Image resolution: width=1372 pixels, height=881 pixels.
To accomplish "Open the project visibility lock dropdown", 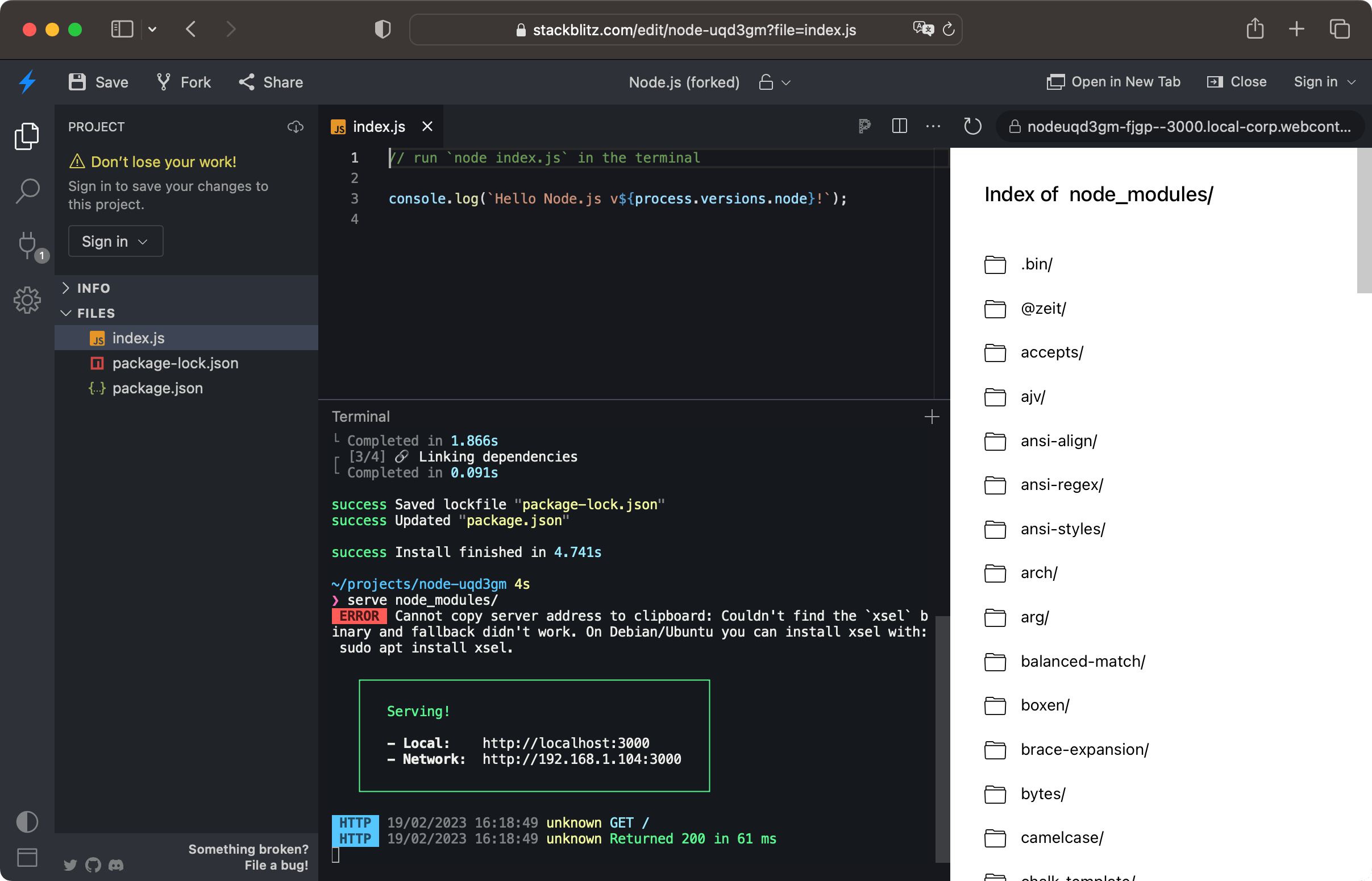I will [x=774, y=82].
